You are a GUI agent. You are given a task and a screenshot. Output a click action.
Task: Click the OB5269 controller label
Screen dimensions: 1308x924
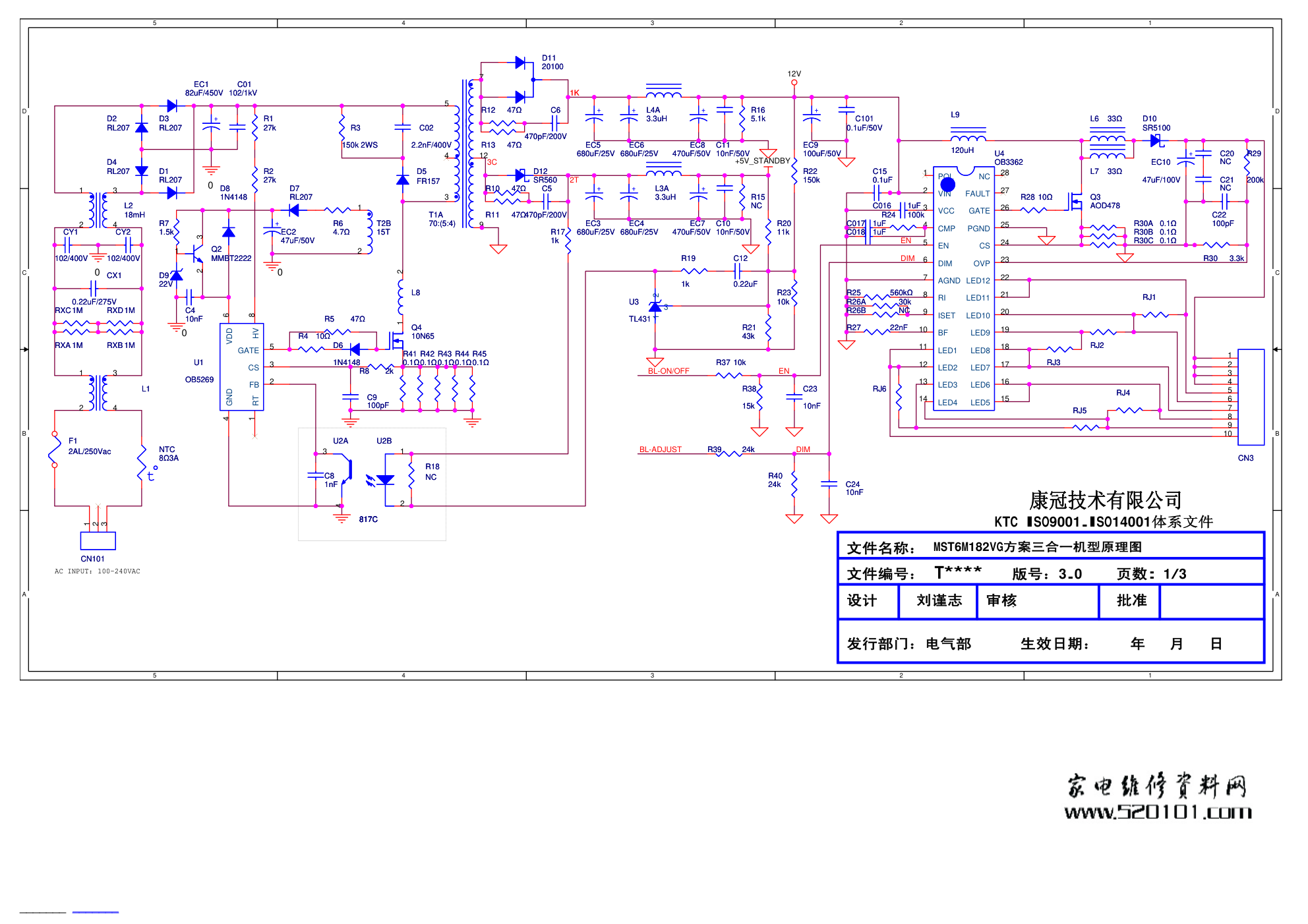pyautogui.click(x=199, y=380)
